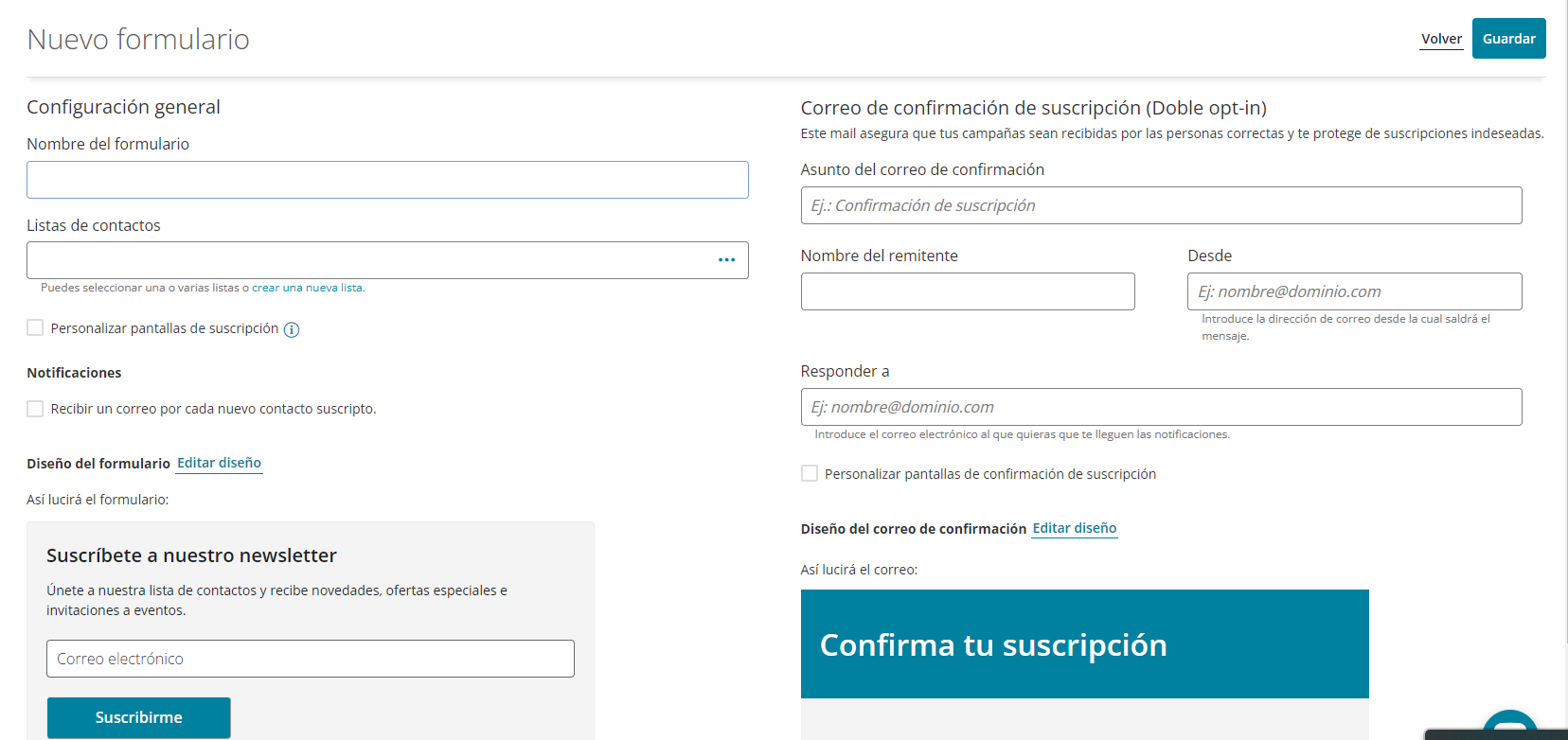Check Recibir un correo por cada nuevo contacto
1568x740 pixels.
pos(35,409)
